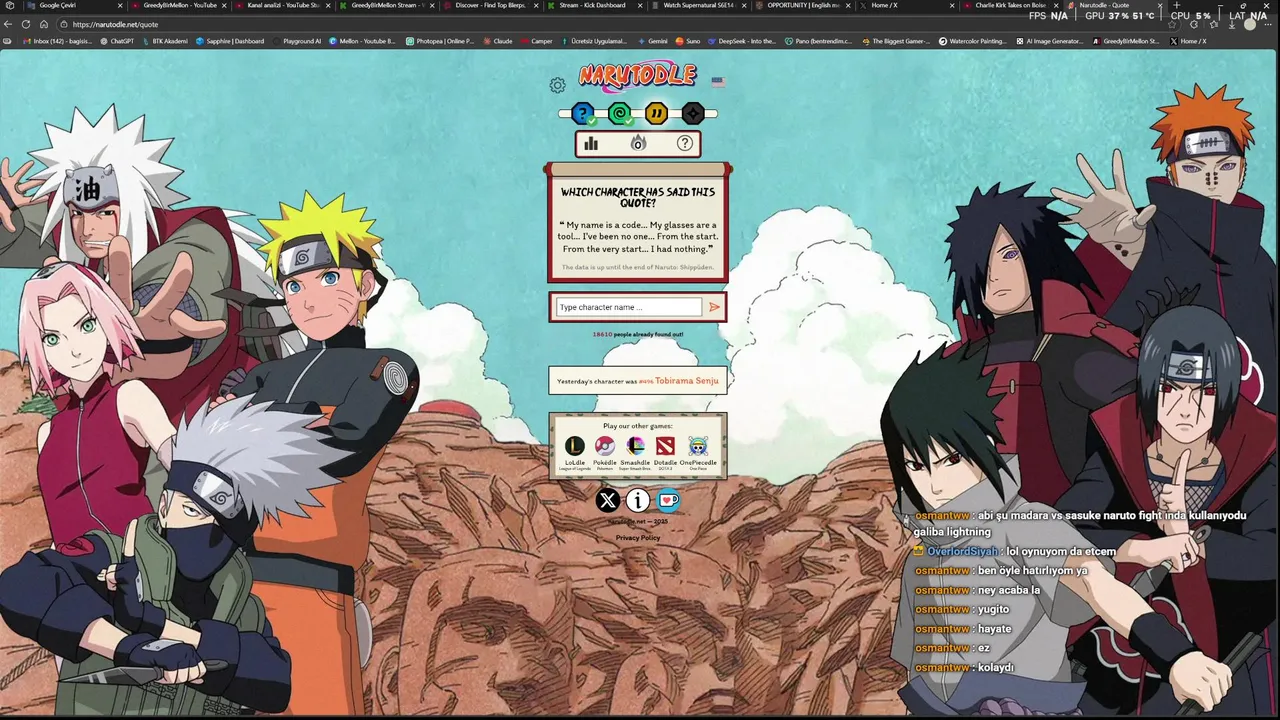Open Inbox (142) bookmark
This screenshot has height=720, width=1280.
point(57,41)
